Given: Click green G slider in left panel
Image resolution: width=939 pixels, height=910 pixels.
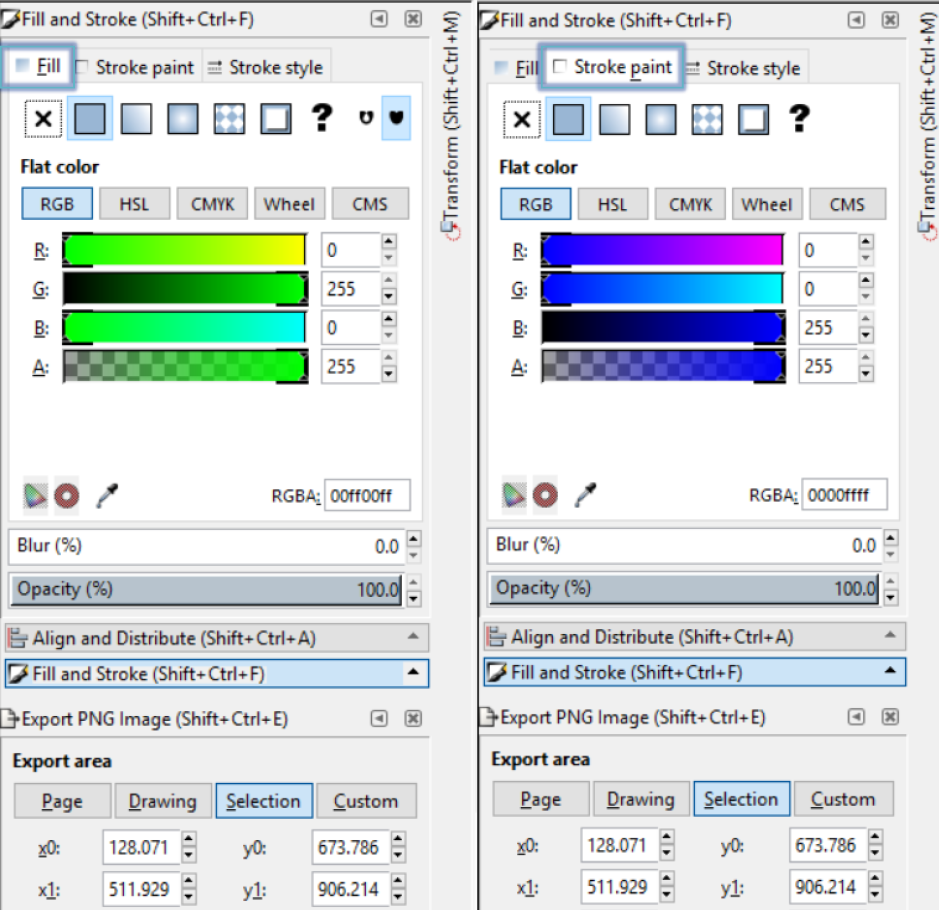Looking at the screenshot, I should pos(185,289).
